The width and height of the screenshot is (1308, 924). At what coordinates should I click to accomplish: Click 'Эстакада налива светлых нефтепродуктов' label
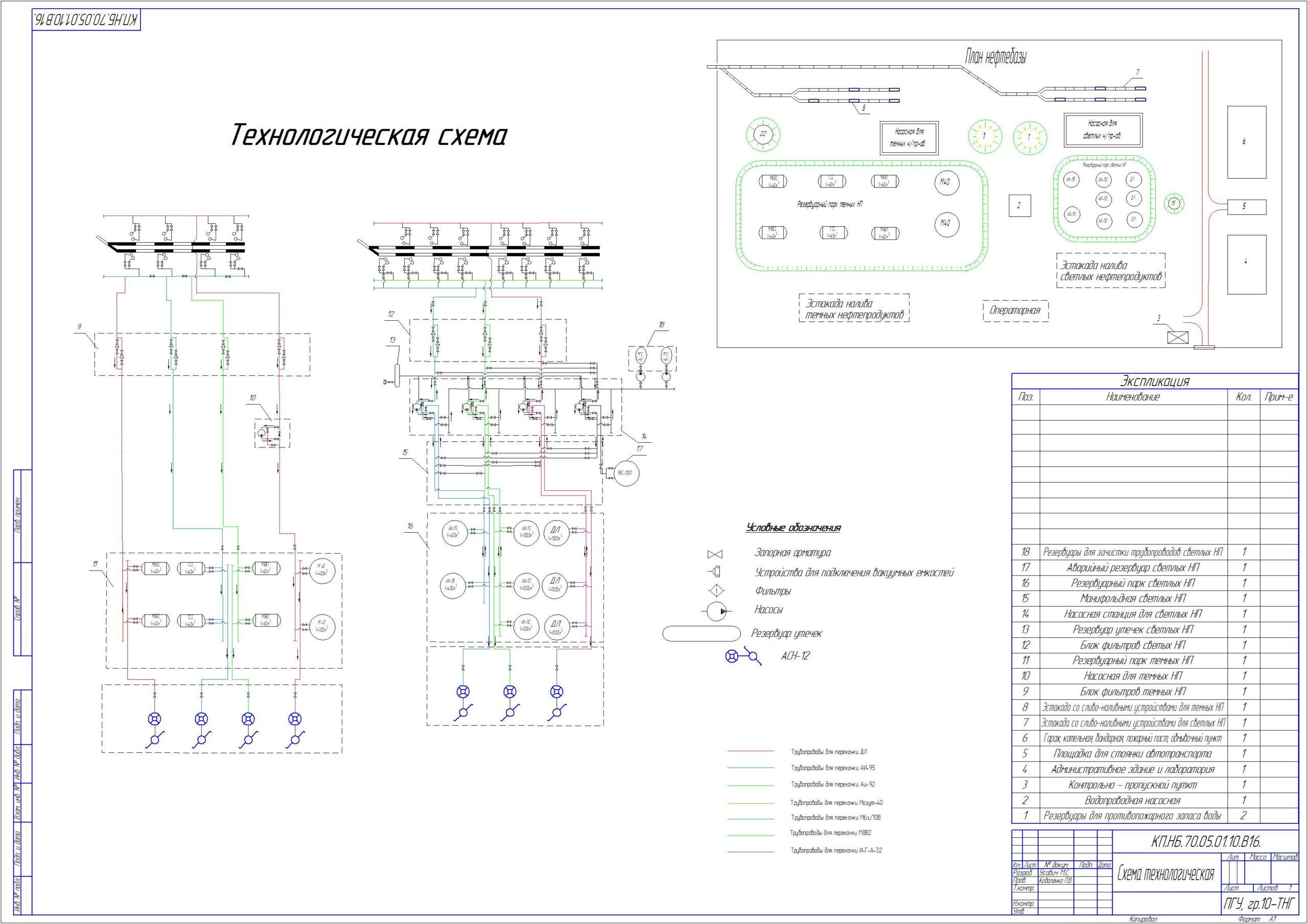click(1110, 271)
